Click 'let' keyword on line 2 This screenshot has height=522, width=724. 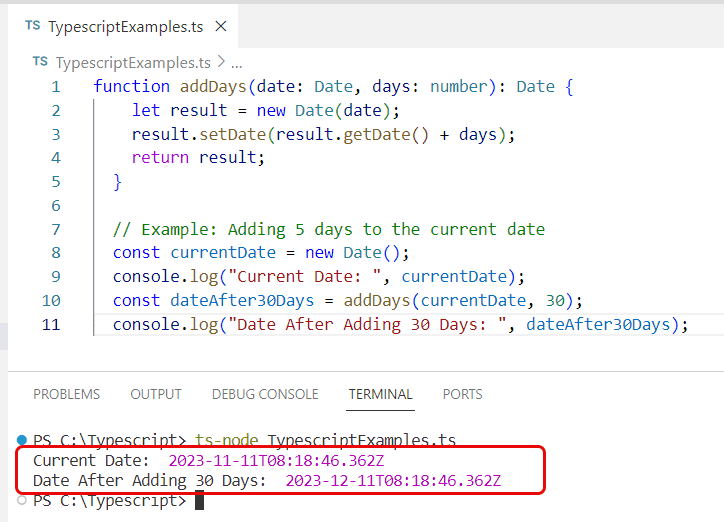point(146,110)
